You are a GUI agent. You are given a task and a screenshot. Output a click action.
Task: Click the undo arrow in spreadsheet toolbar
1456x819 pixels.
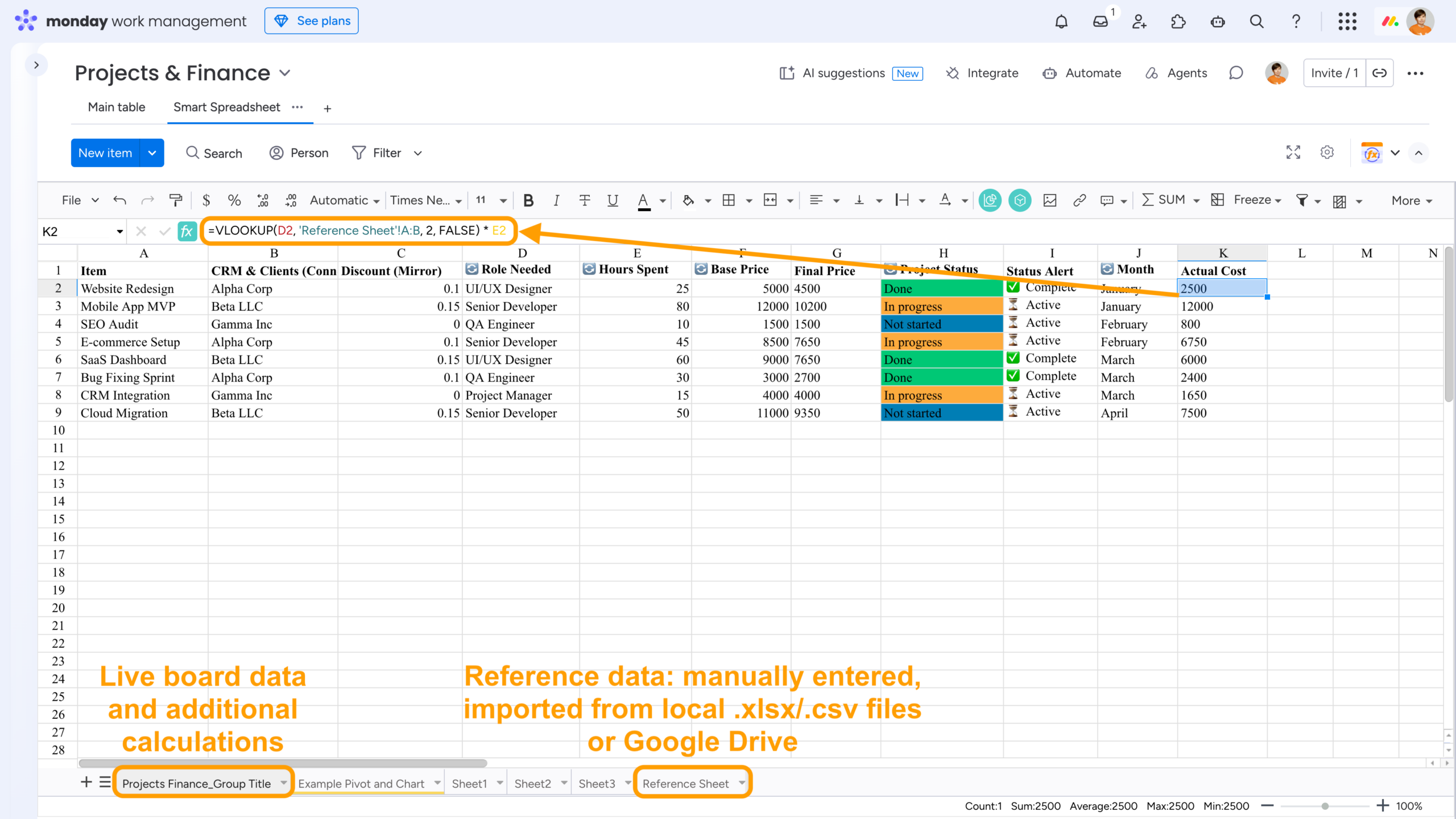coord(119,200)
